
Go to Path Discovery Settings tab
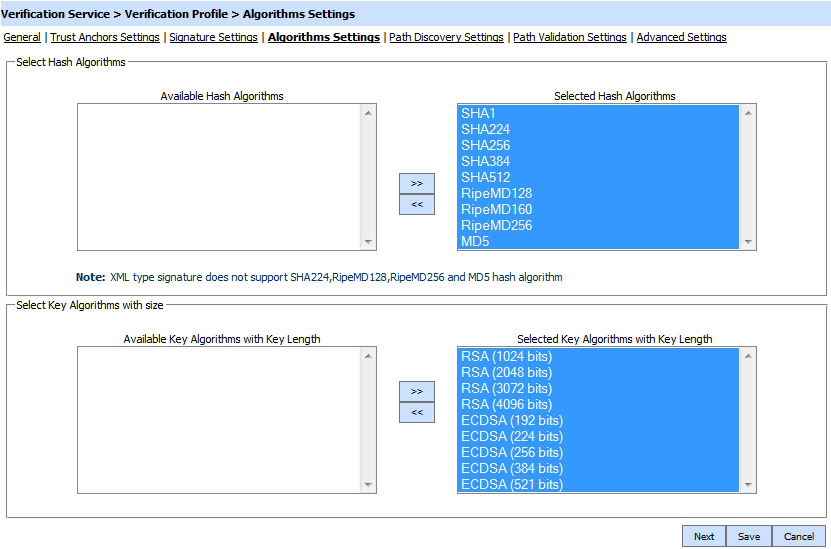446,37
